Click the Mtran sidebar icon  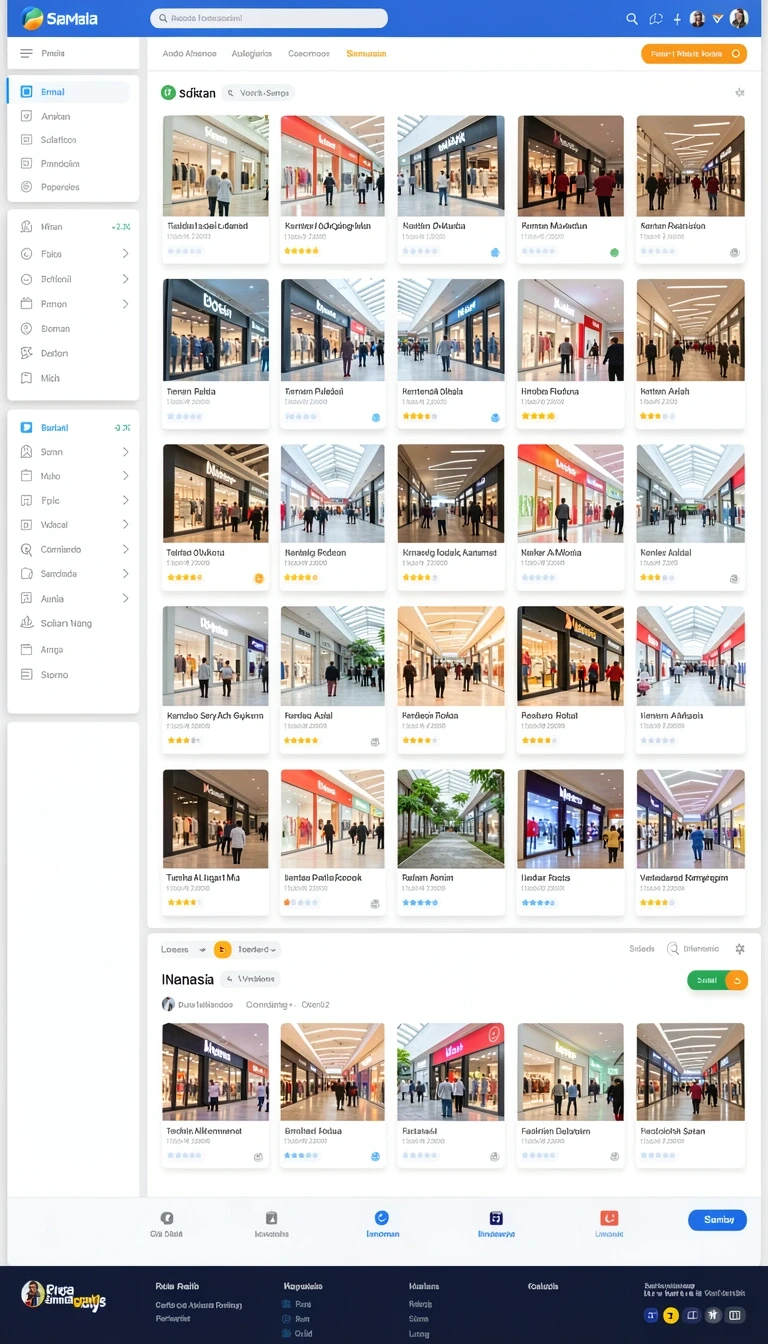pyautogui.click(x=26, y=227)
